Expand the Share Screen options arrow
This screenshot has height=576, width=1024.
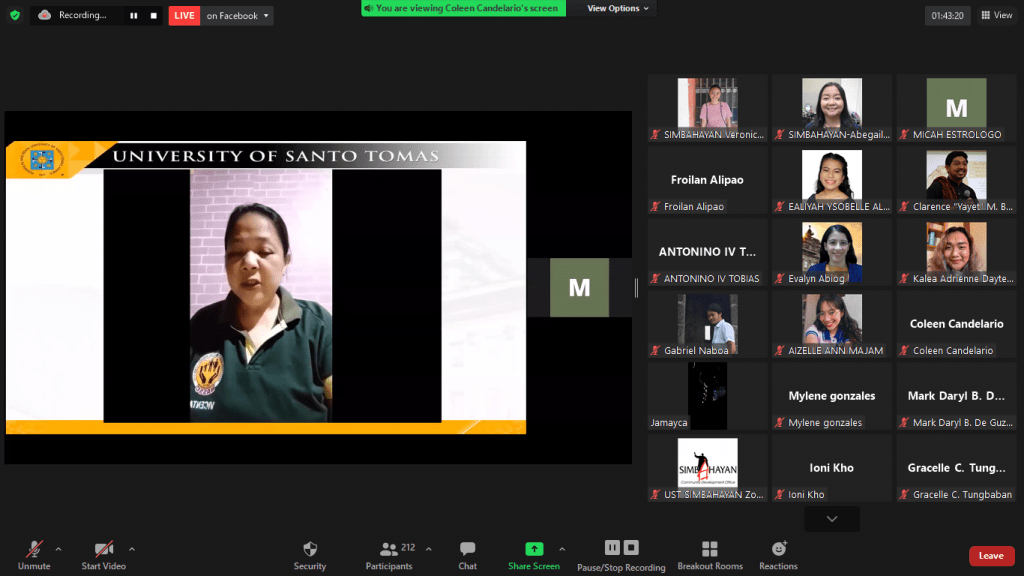(x=562, y=549)
